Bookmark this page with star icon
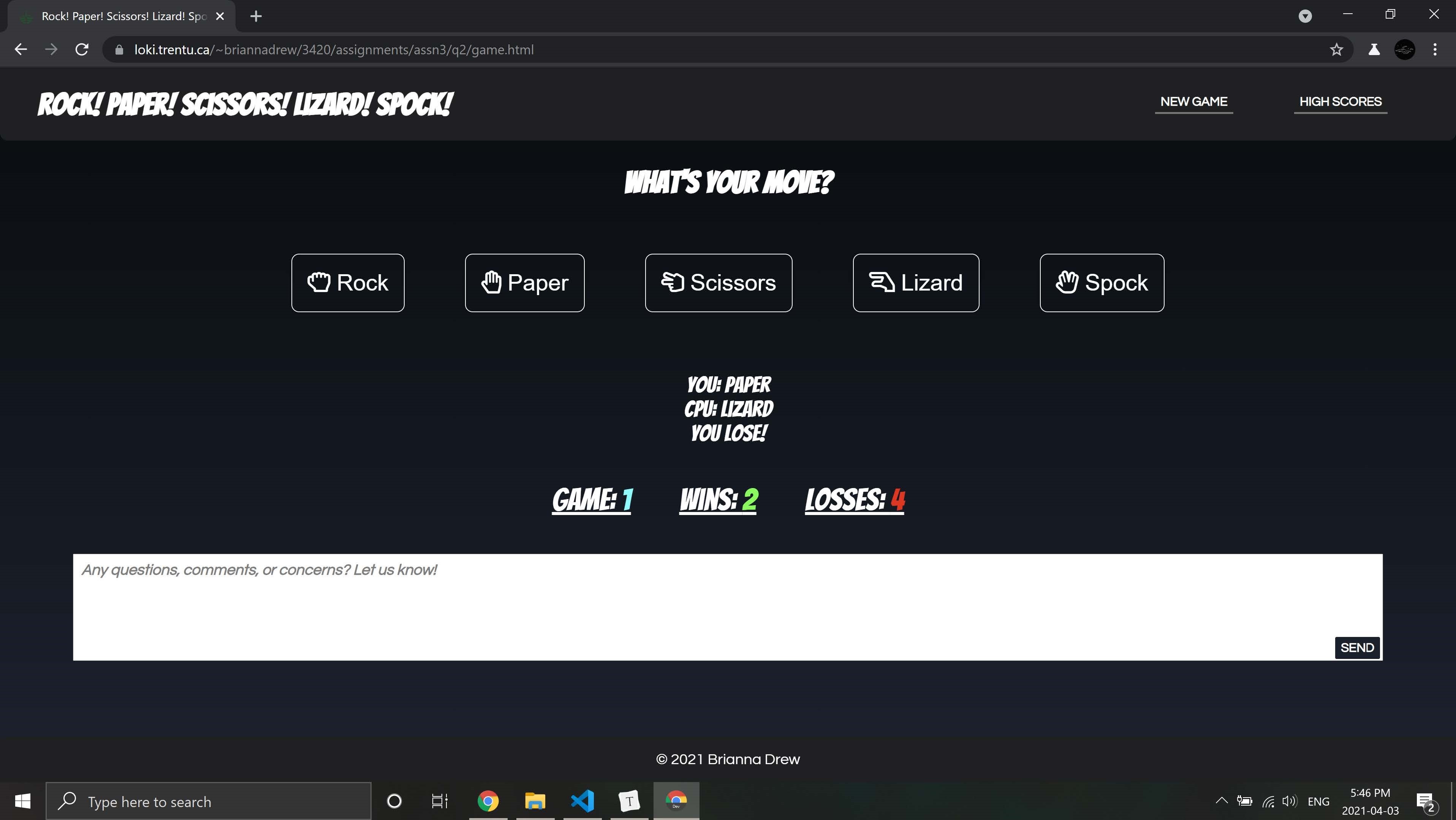Viewport: 1456px width, 820px height. tap(1336, 50)
